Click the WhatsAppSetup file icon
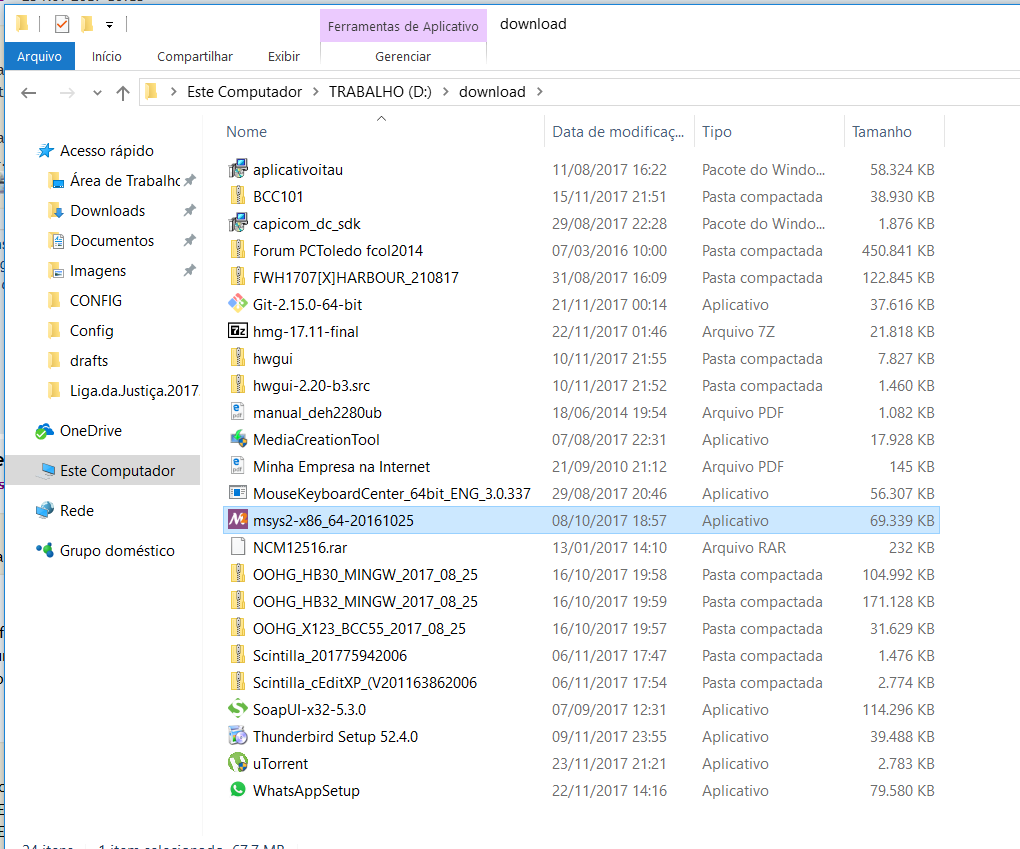Screen dimensions: 1020x849 237,790
